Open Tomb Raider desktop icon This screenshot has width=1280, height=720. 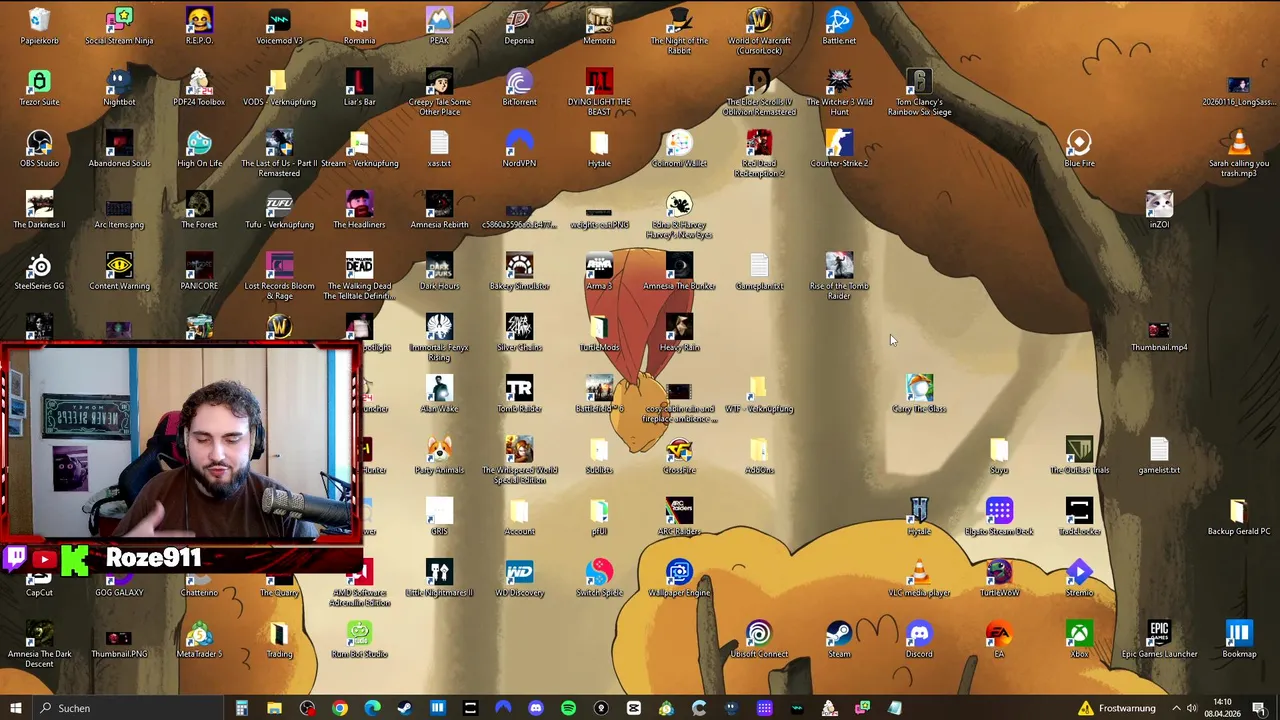pyautogui.click(x=519, y=393)
